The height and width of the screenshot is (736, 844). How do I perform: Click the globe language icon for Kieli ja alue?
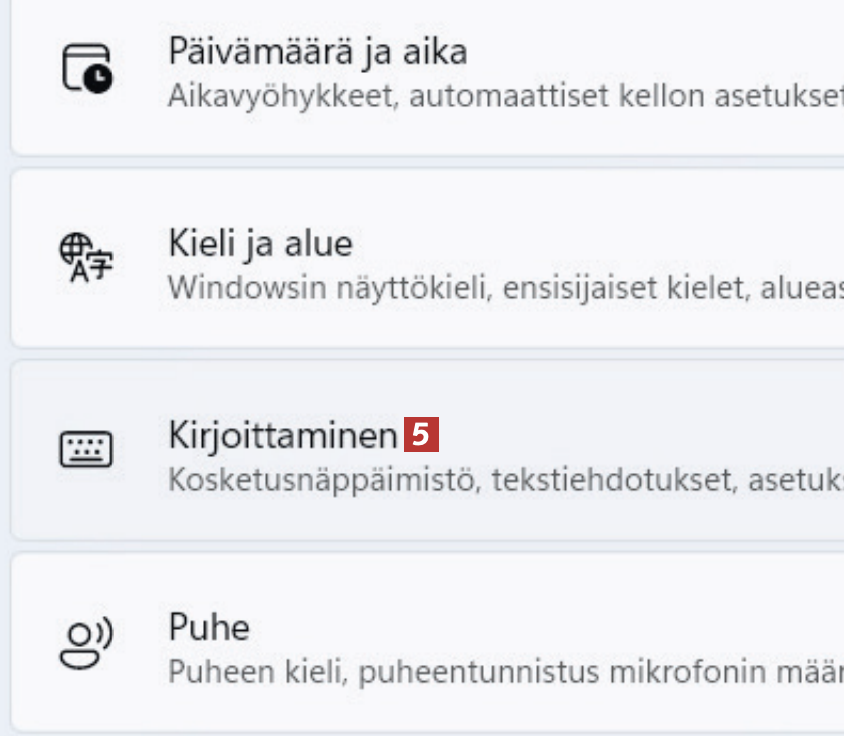coord(87,260)
